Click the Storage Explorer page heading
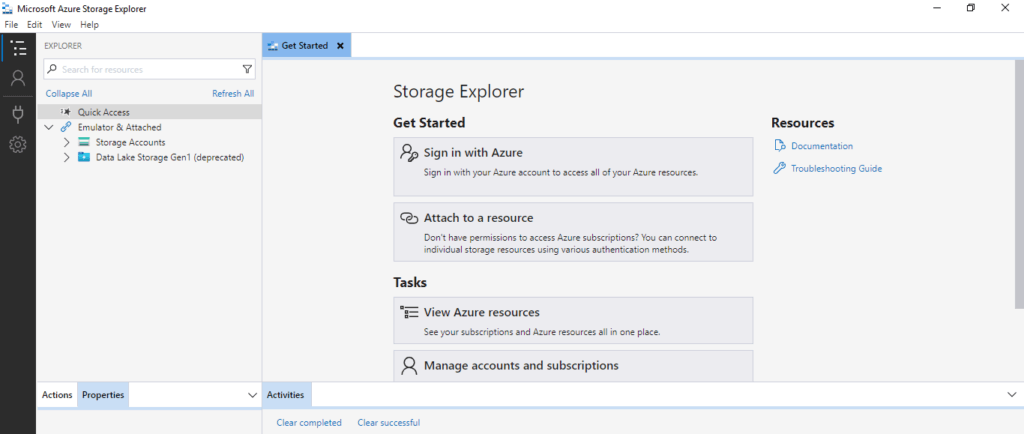The width and height of the screenshot is (1024, 434). (458, 91)
